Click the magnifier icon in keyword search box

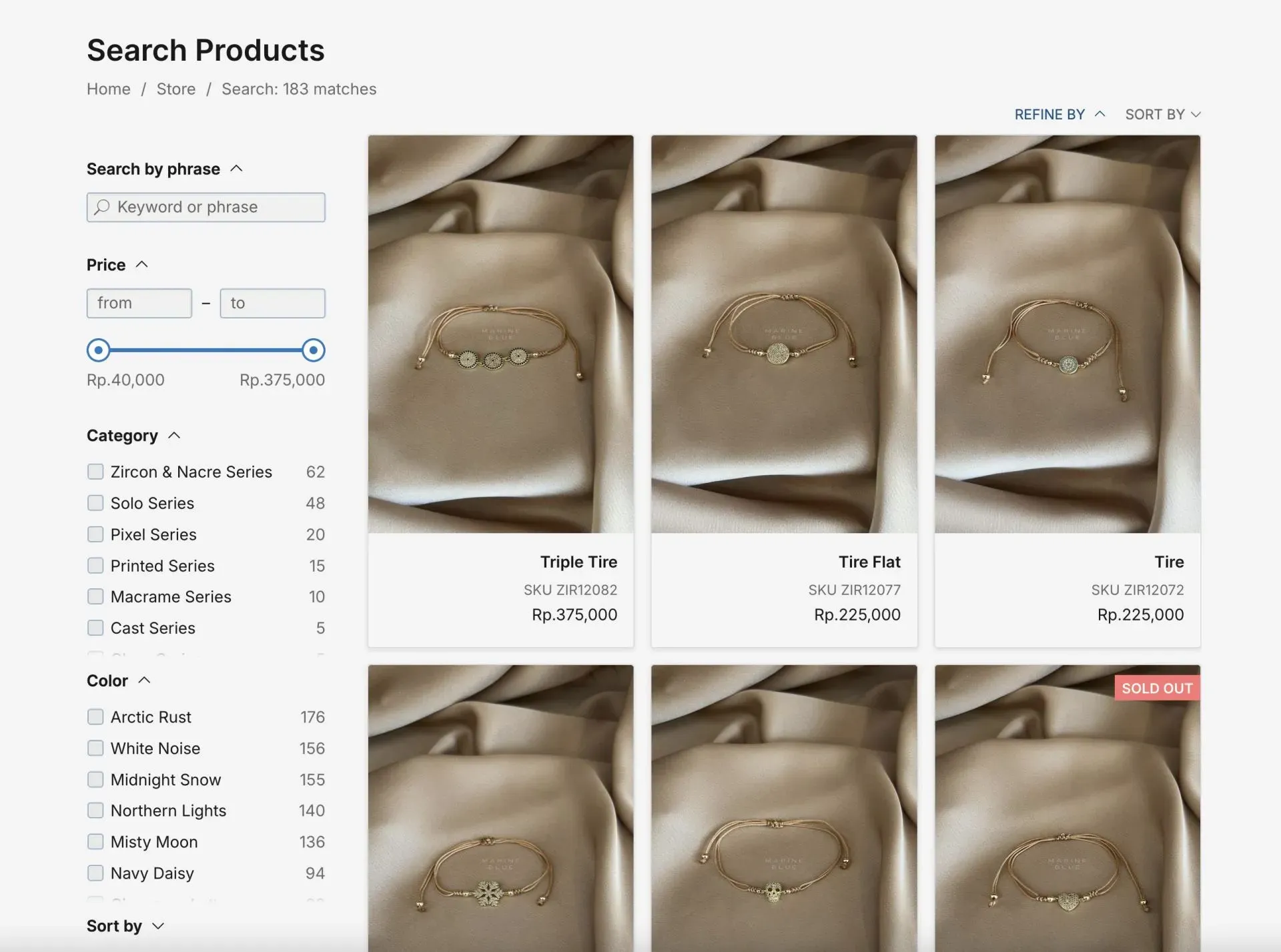(x=101, y=207)
